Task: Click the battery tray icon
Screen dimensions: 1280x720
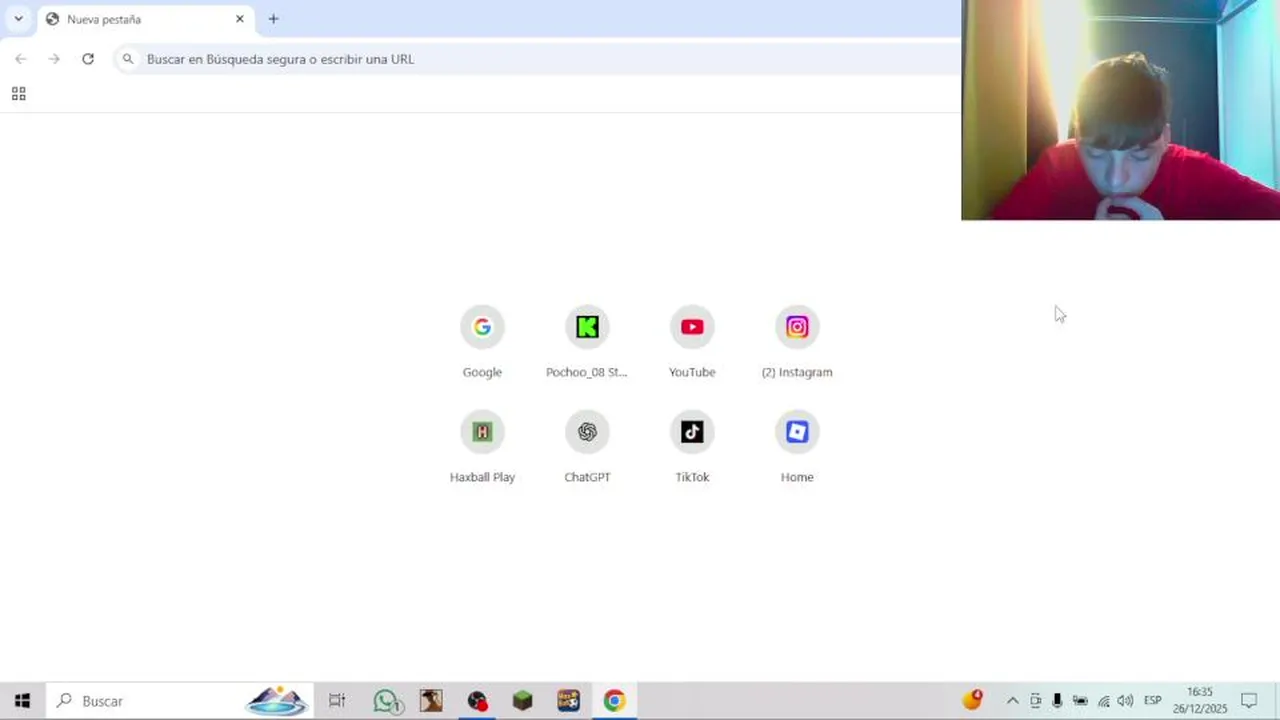Action: 1080,701
